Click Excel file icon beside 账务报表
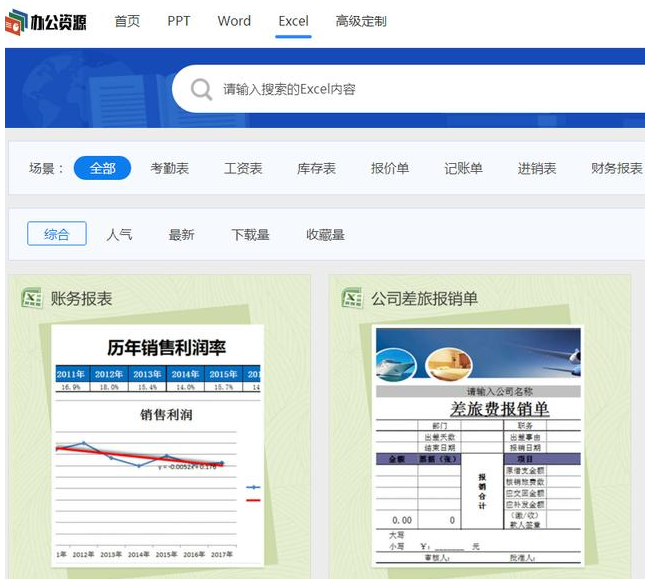The height and width of the screenshot is (579, 647). [x=32, y=298]
